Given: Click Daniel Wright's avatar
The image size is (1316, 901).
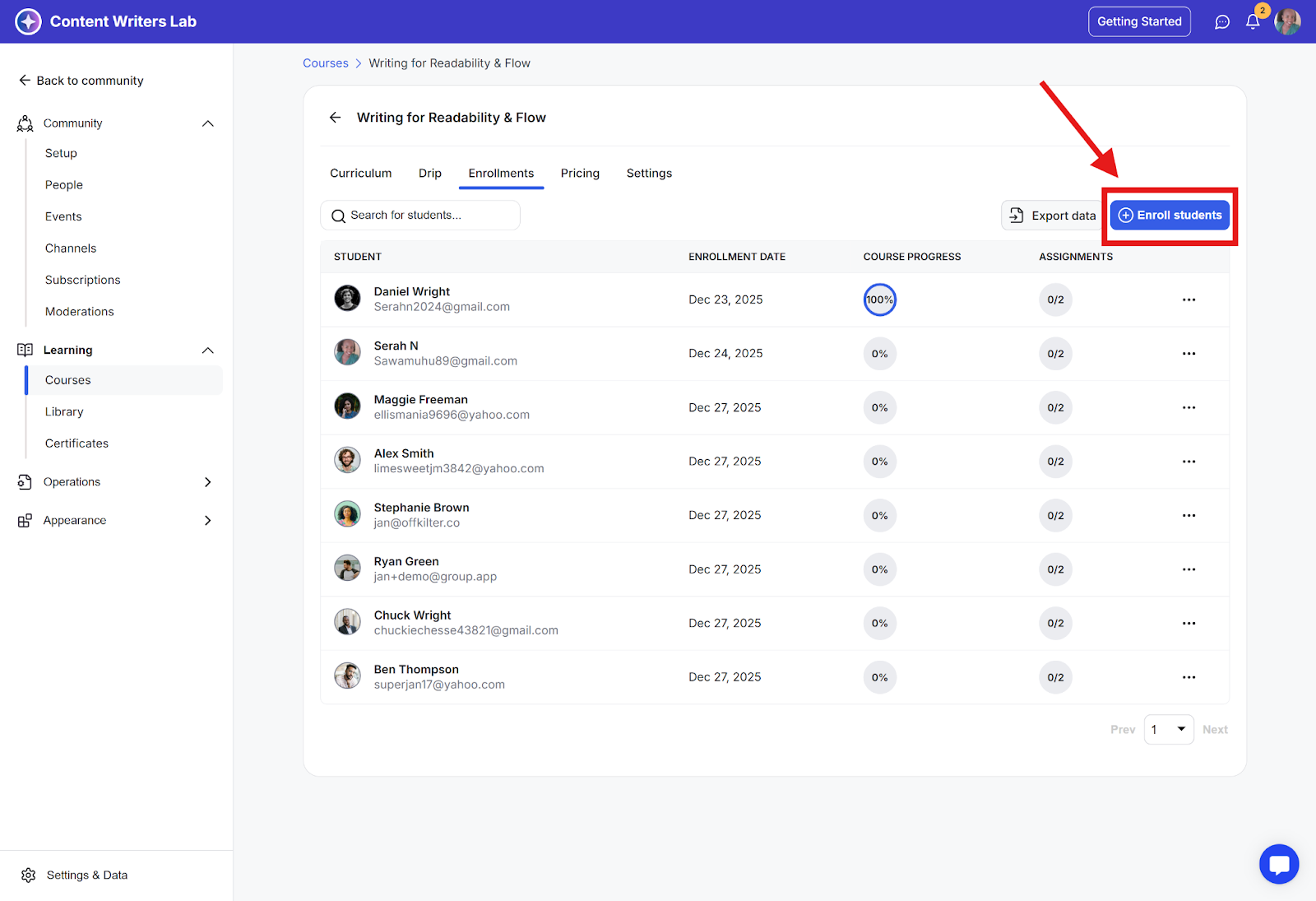Looking at the screenshot, I should (x=347, y=298).
